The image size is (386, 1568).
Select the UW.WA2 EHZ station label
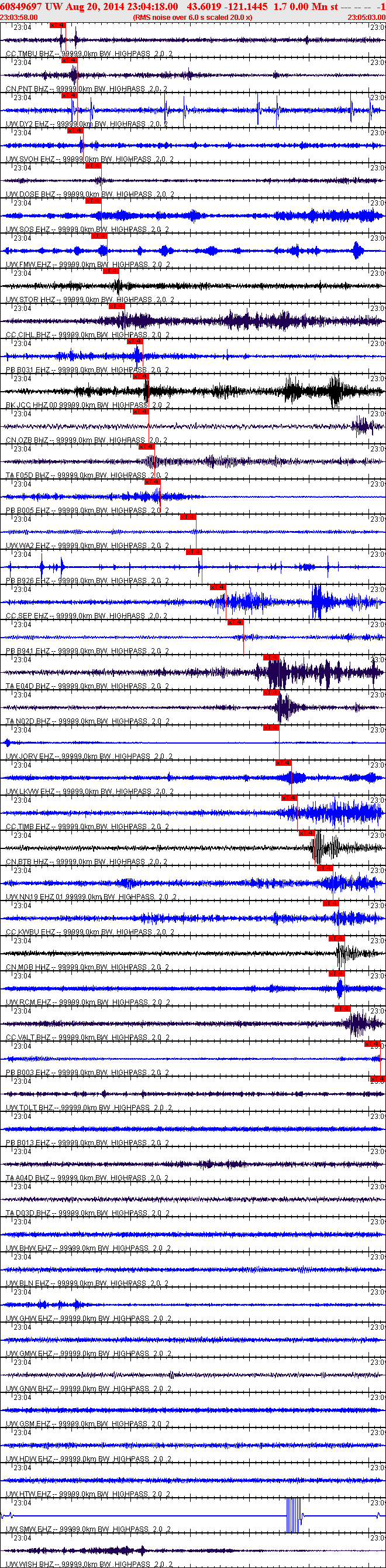click(x=88, y=546)
